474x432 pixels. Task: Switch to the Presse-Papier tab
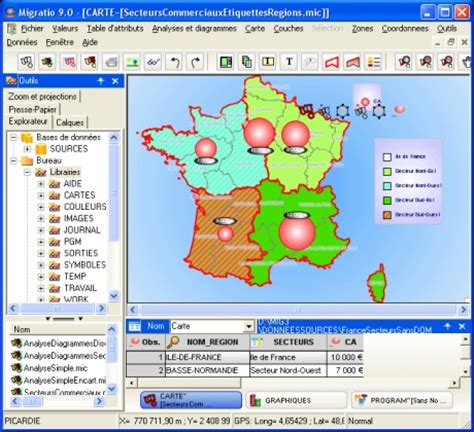point(33,109)
